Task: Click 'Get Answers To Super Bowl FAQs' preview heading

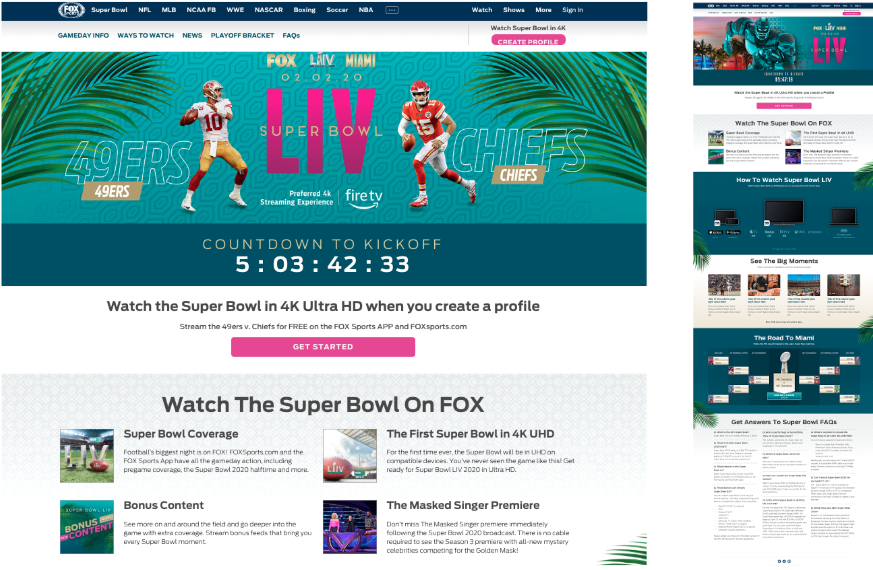Action: [x=784, y=422]
